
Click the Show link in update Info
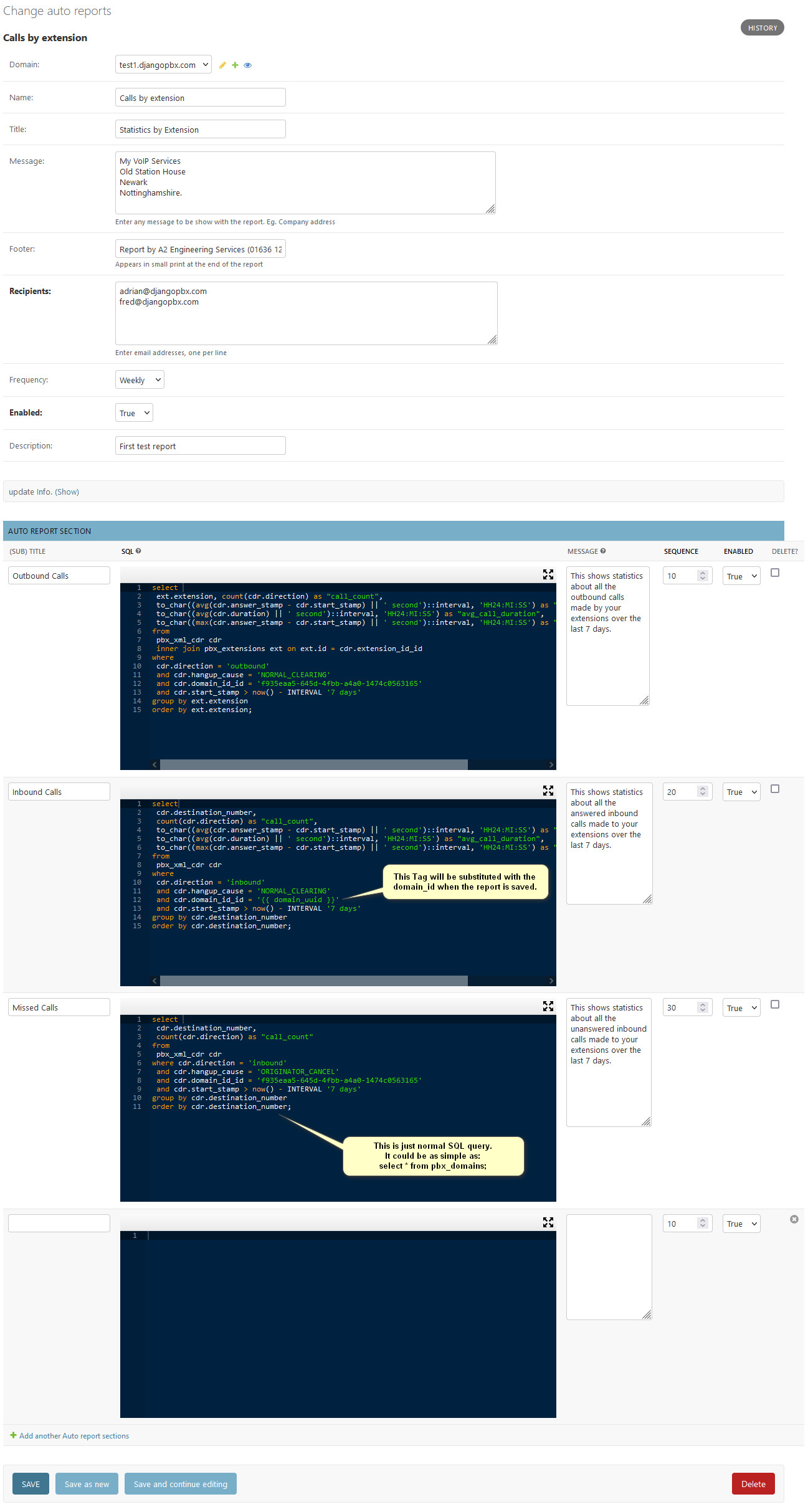point(67,492)
